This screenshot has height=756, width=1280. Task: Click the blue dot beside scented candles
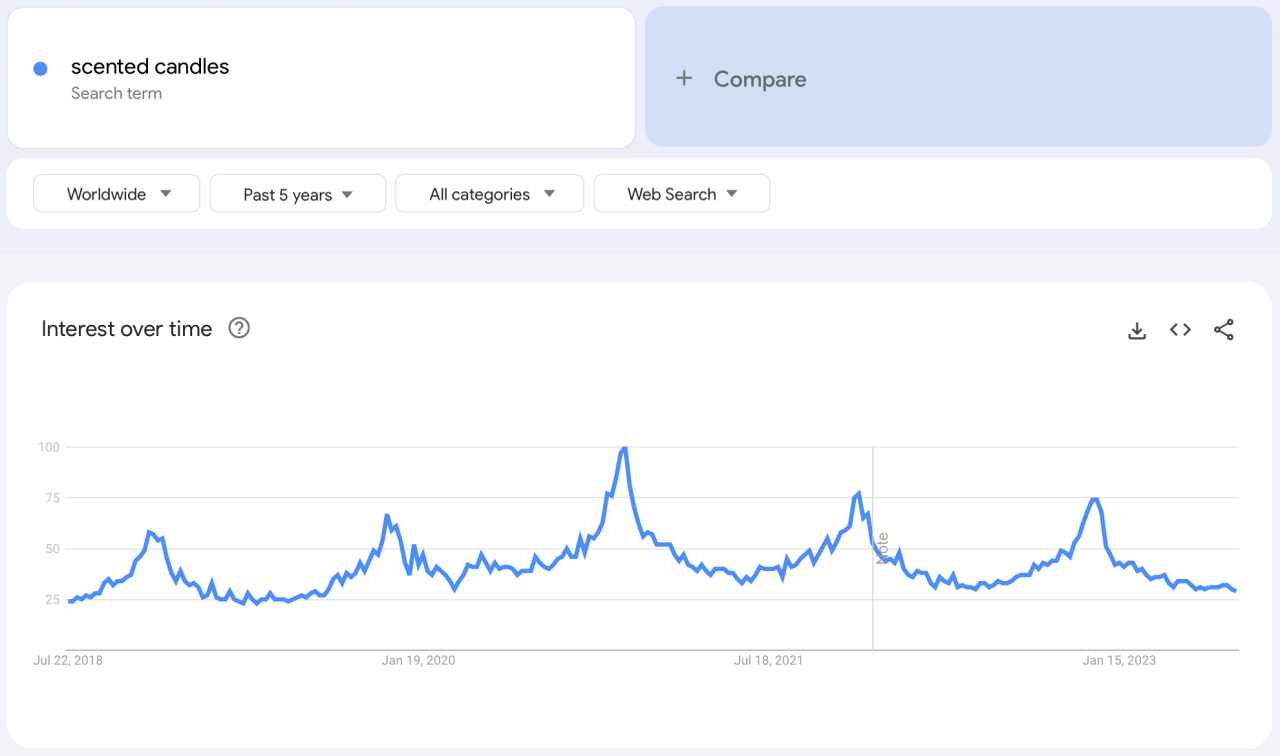pyautogui.click(x=39, y=67)
